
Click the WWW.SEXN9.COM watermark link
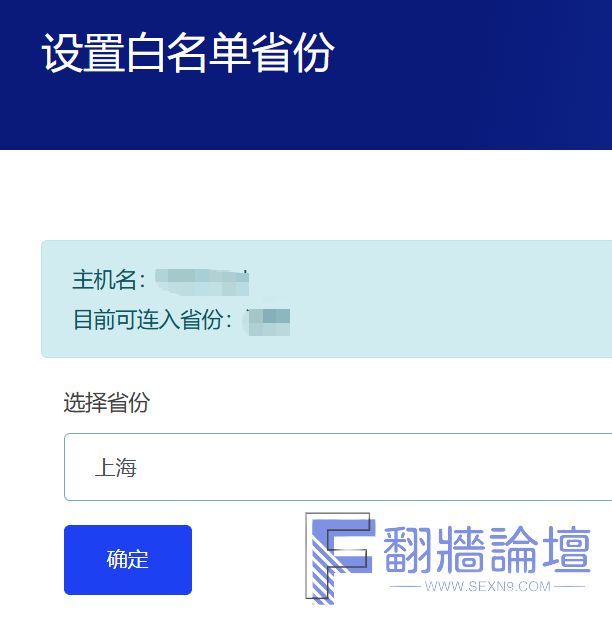(487, 586)
